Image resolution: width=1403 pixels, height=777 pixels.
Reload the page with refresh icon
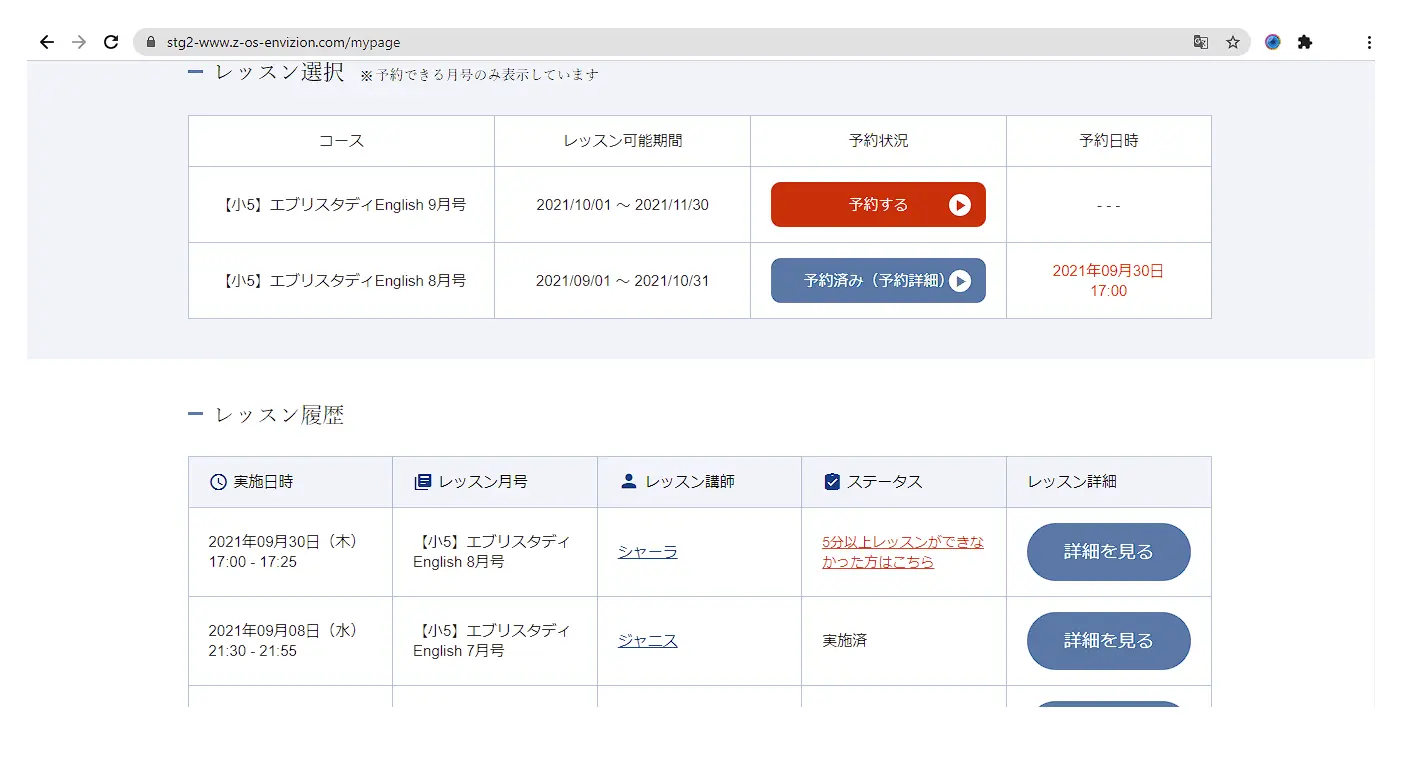coord(111,42)
